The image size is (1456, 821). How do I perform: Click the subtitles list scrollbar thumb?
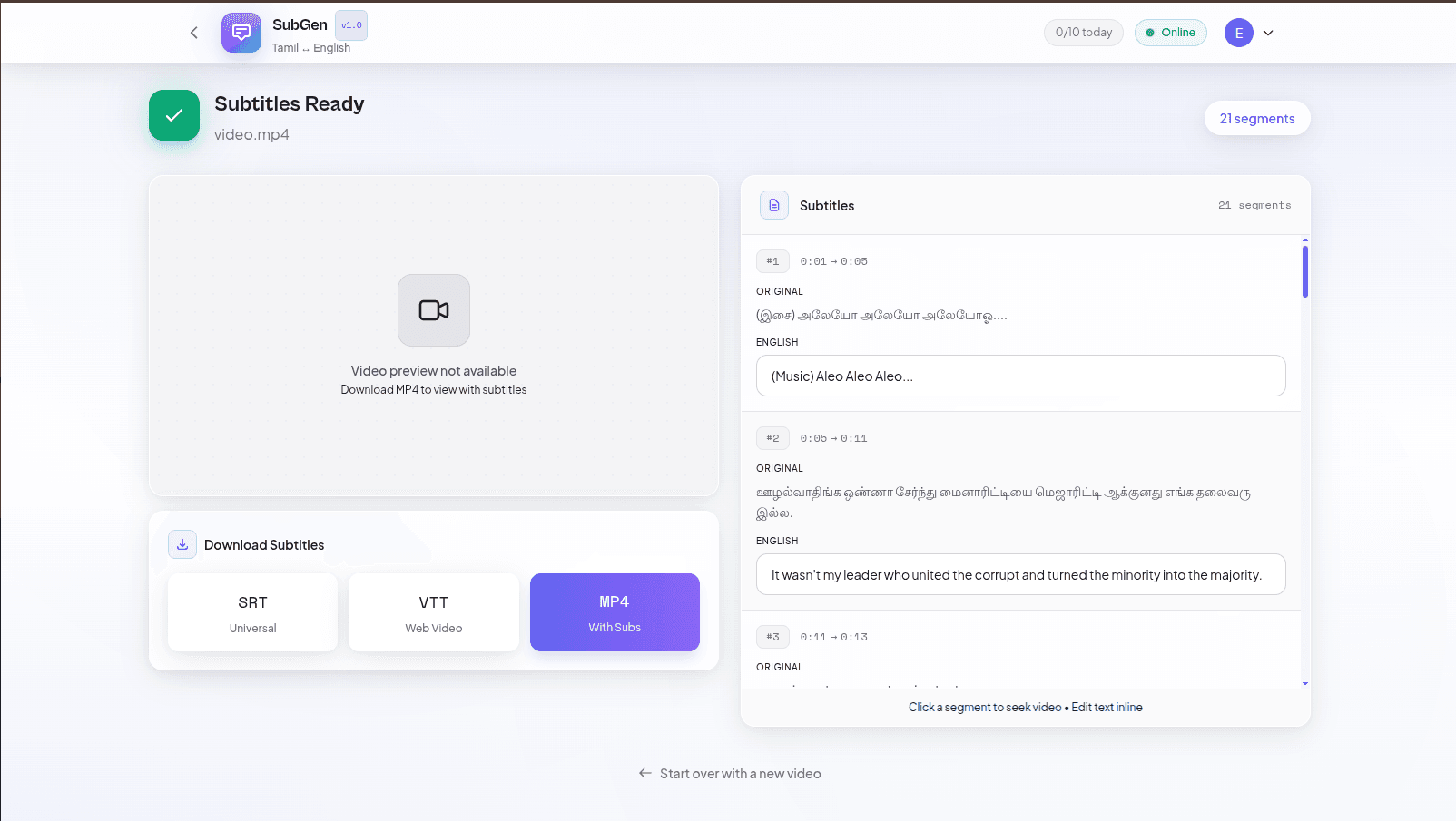click(1305, 271)
